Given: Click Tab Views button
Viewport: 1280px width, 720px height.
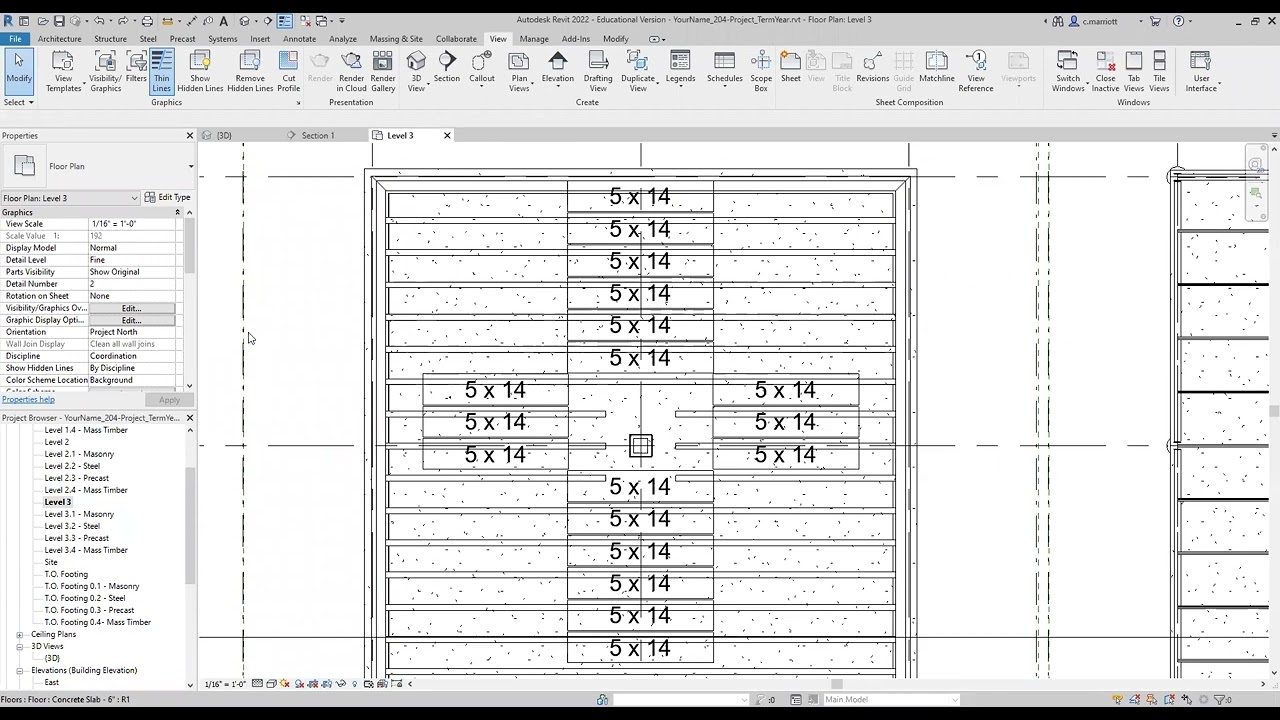Looking at the screenshot, I should (1134, 70).
